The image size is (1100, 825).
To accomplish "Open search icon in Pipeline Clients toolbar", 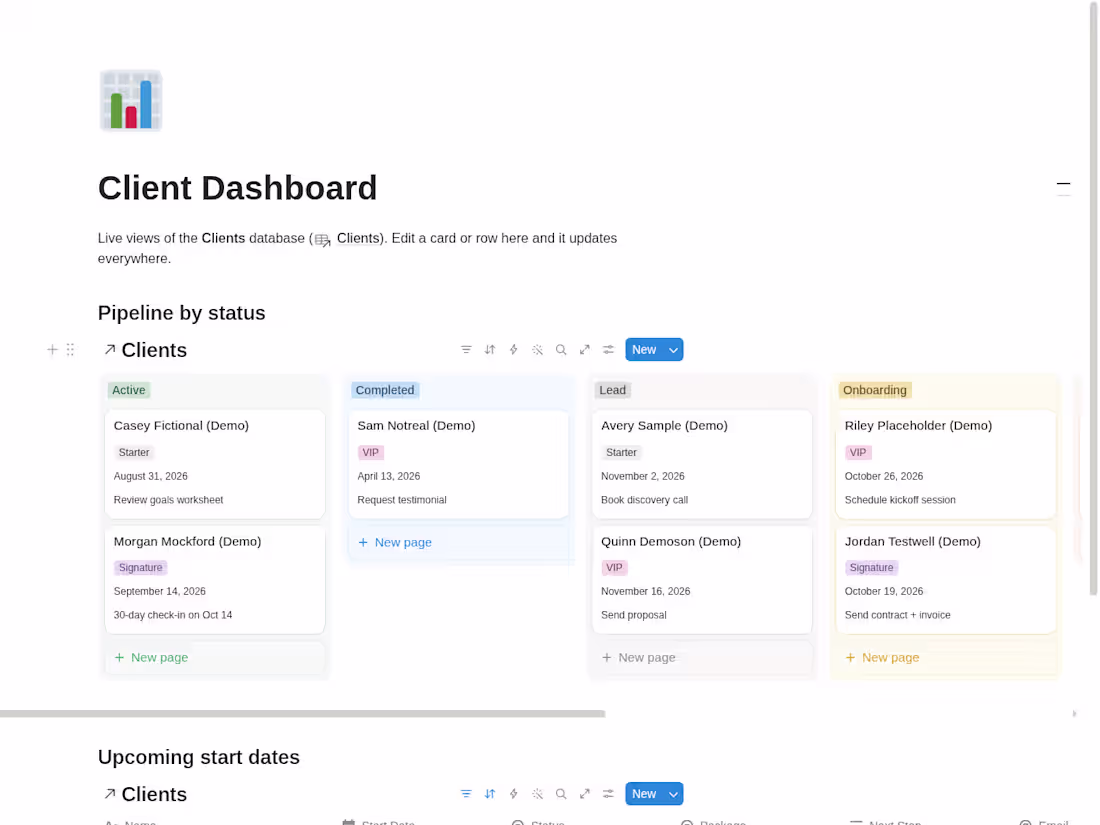I will tap(561, 349).
